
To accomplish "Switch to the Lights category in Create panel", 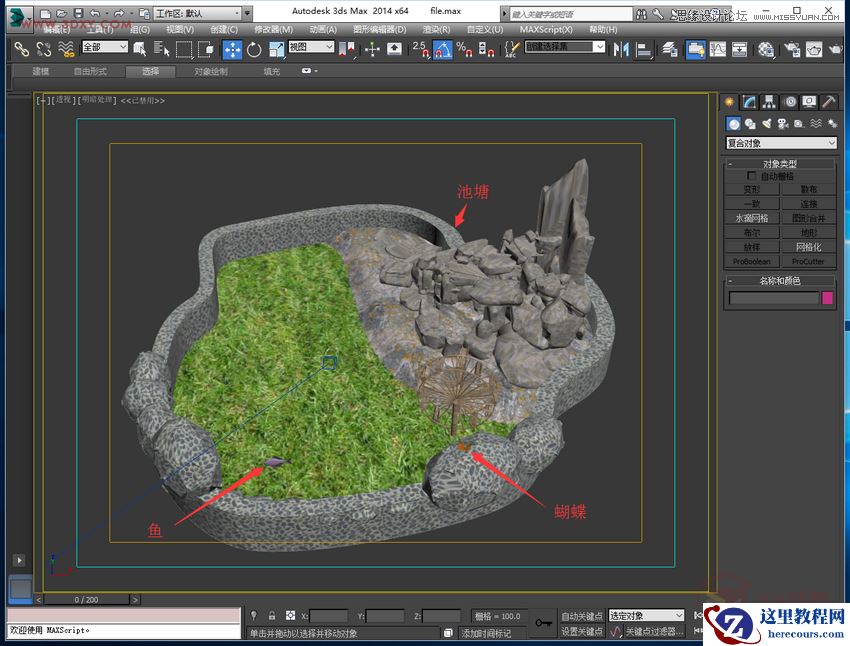I will tap(768, 123).
